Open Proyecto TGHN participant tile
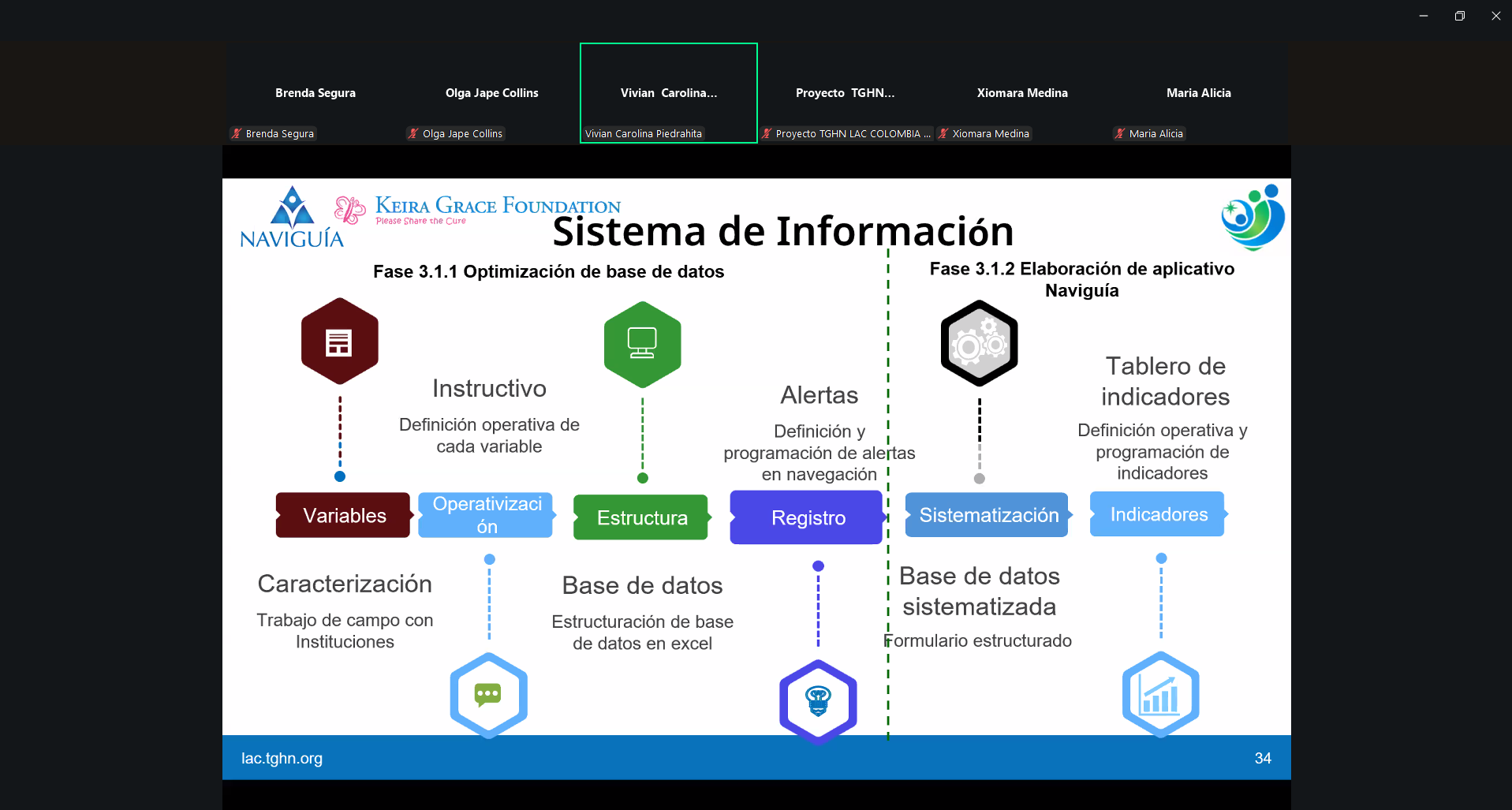 (845, 93)
